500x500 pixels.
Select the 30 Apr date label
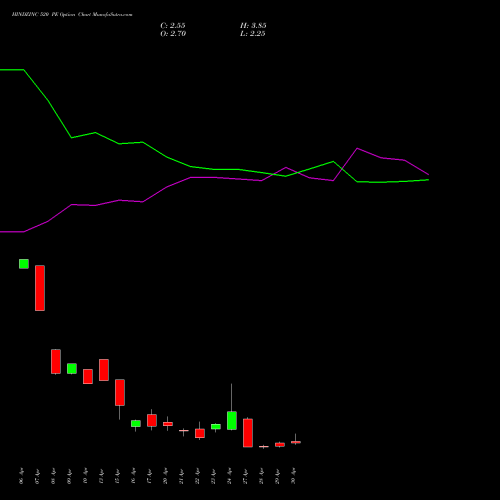tap(293, 476)
